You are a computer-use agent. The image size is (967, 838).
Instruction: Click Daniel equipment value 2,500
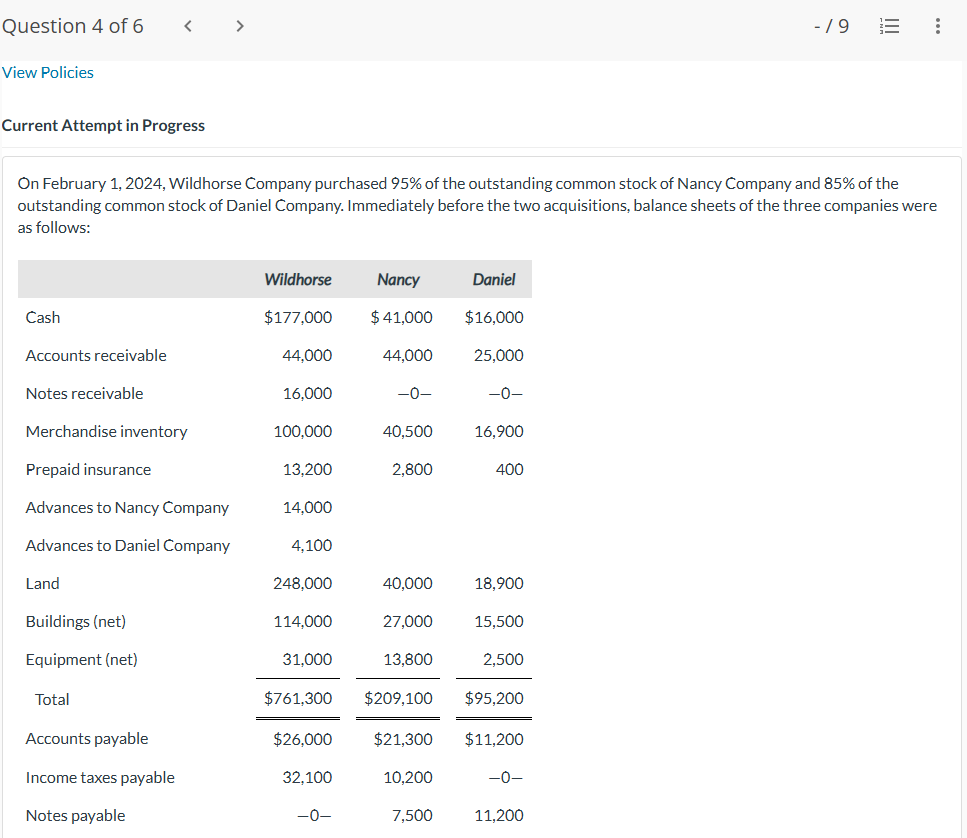point(503,660)
